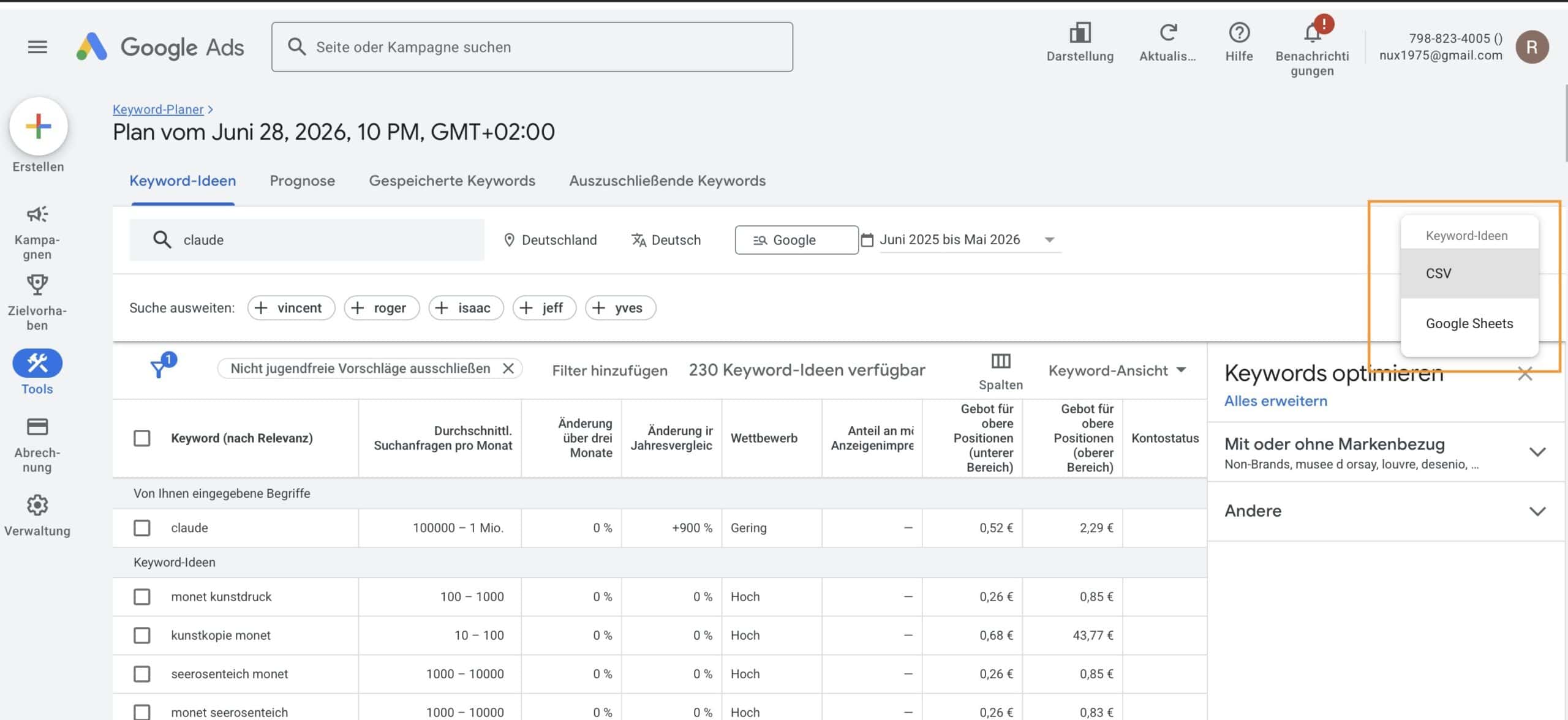This screenshot has height=720, width=1568.
Task: Toggle the select-all keywords checkbox
Action: [142, 438]
